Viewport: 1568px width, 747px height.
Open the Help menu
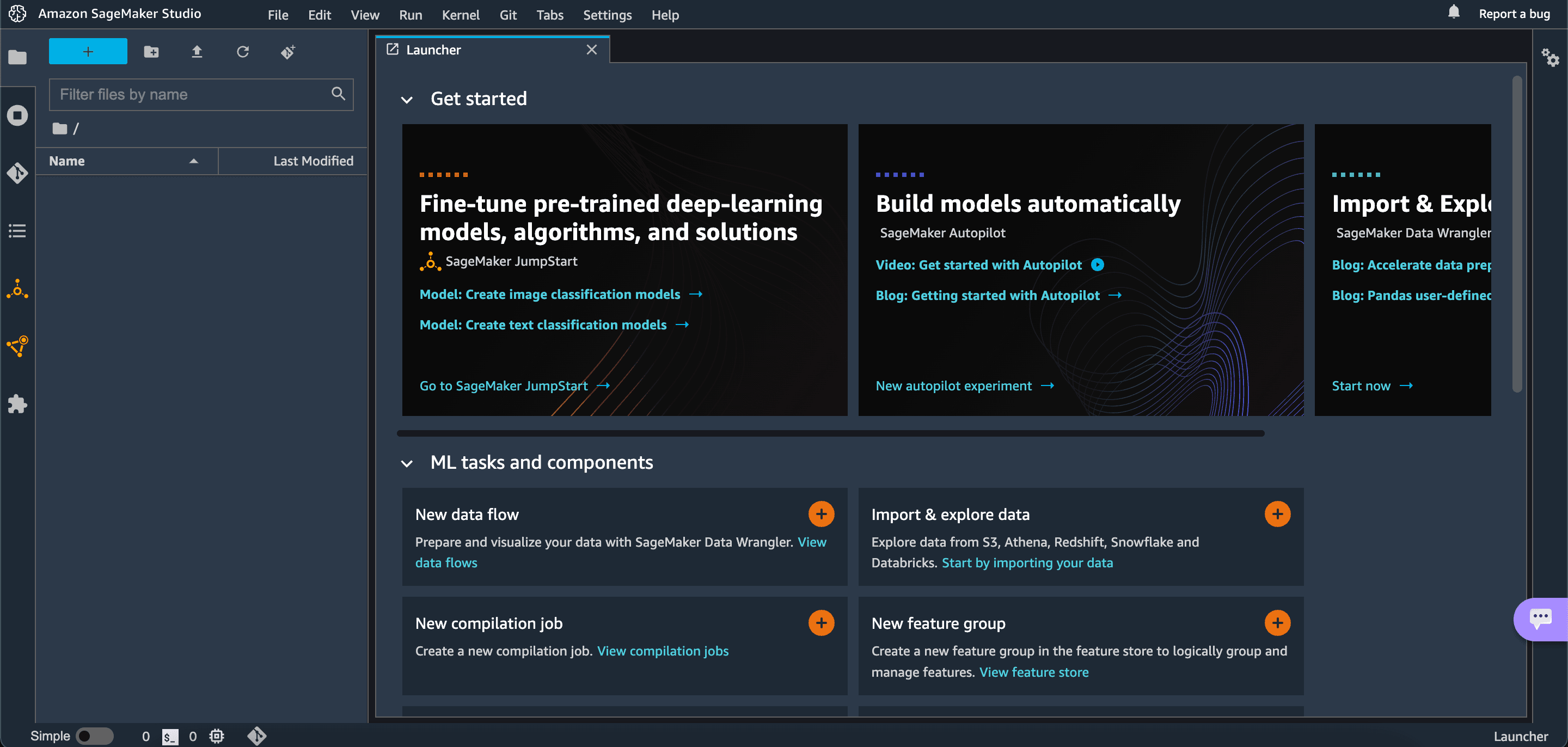click(665, 15)
